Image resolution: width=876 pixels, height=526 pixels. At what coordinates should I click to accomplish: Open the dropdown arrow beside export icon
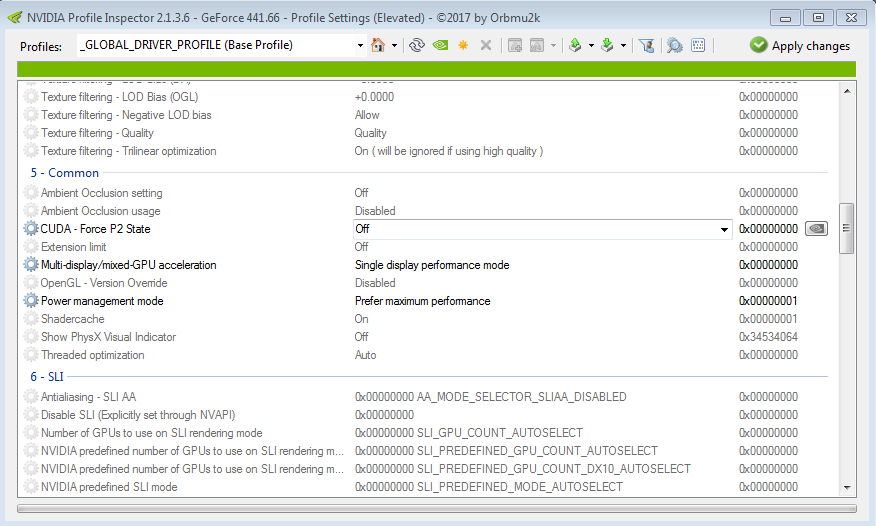[x=591, y=45]
